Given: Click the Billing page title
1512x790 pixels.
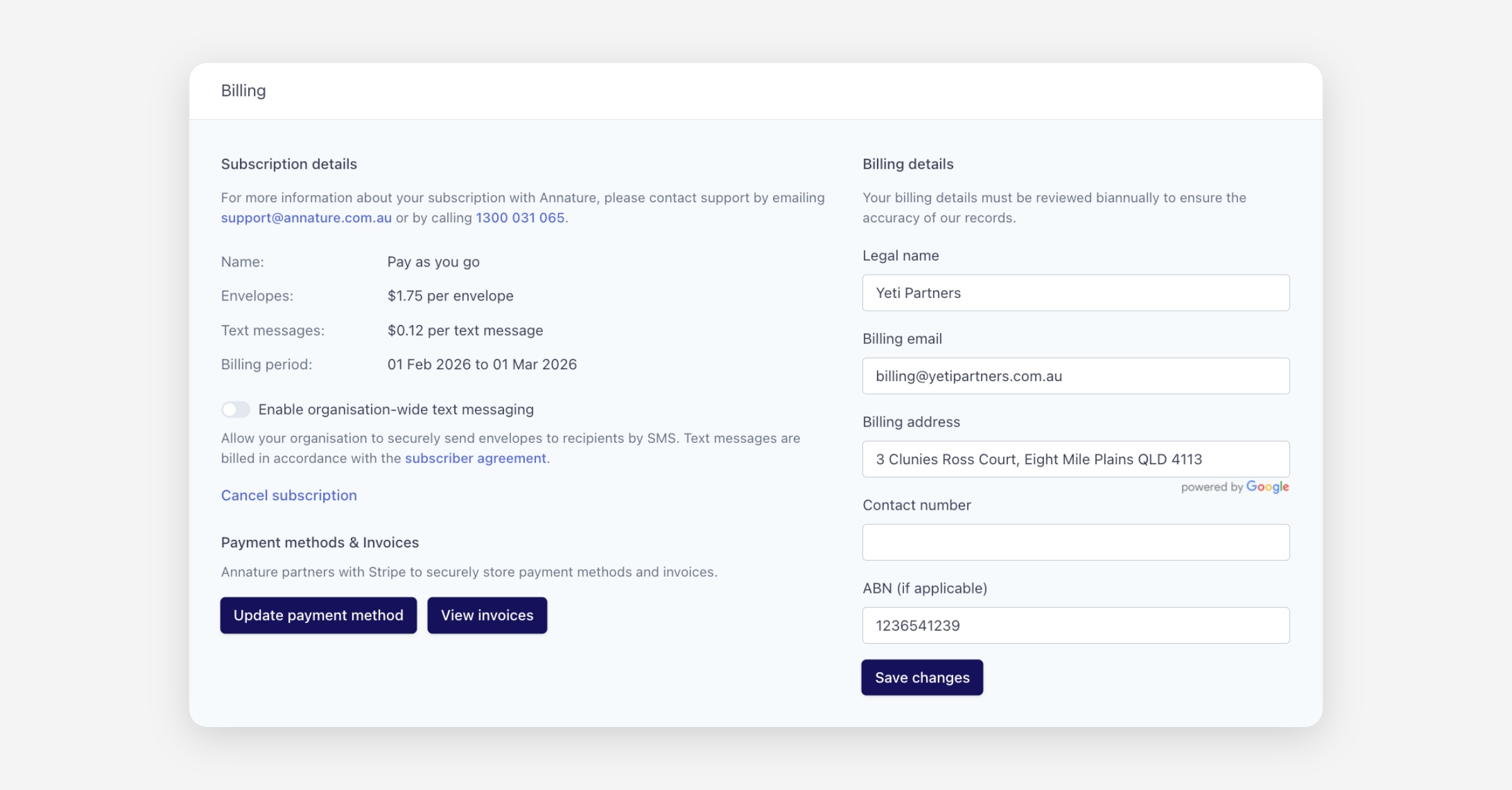Looking at the screenshot, I should point(243,91).
